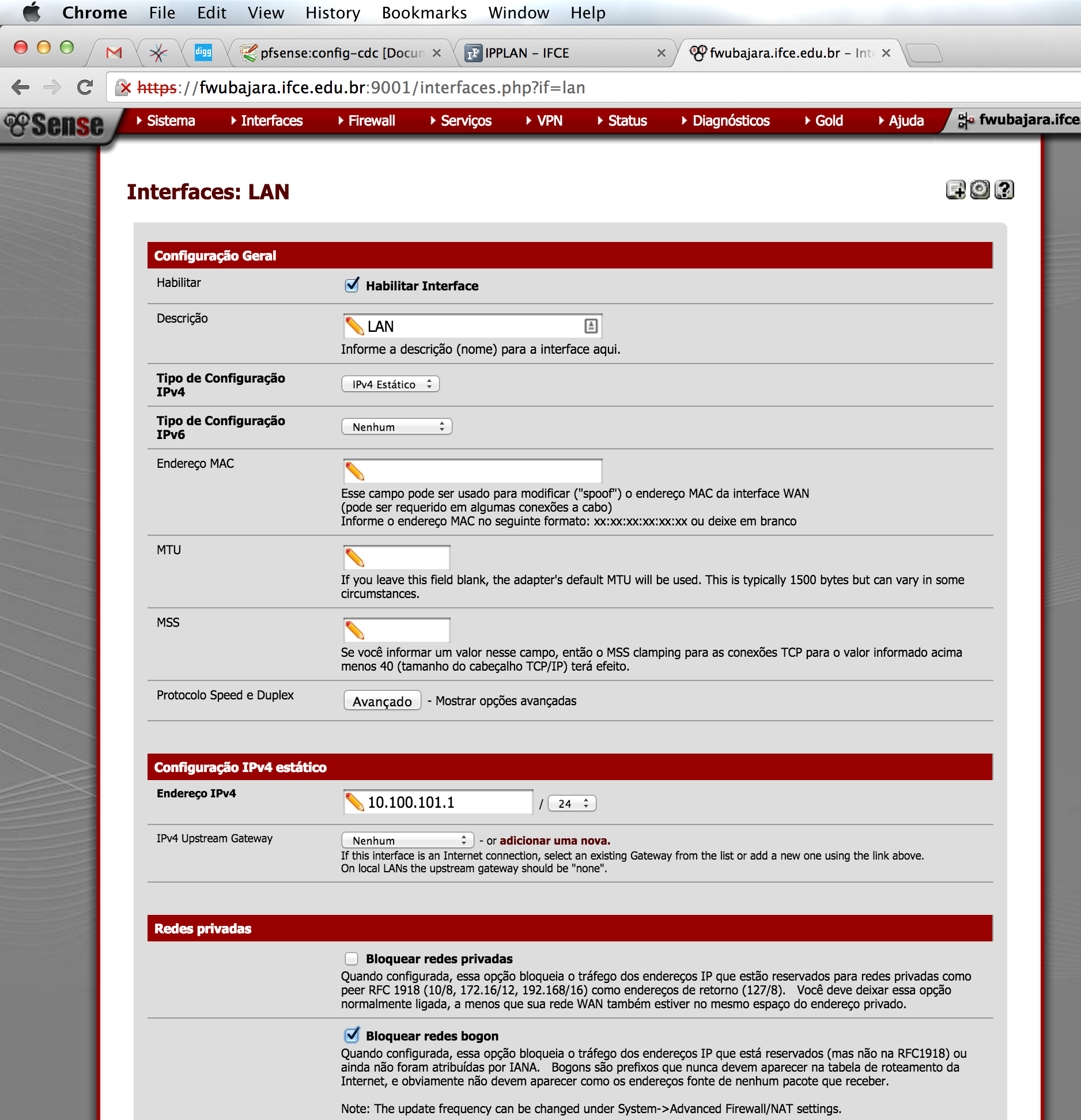Open the Sistema menu

(x=166, y=120)
